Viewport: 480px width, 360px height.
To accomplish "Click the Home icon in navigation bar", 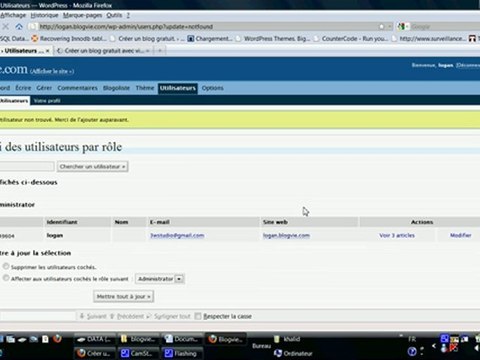I will [x=19, y=26].
